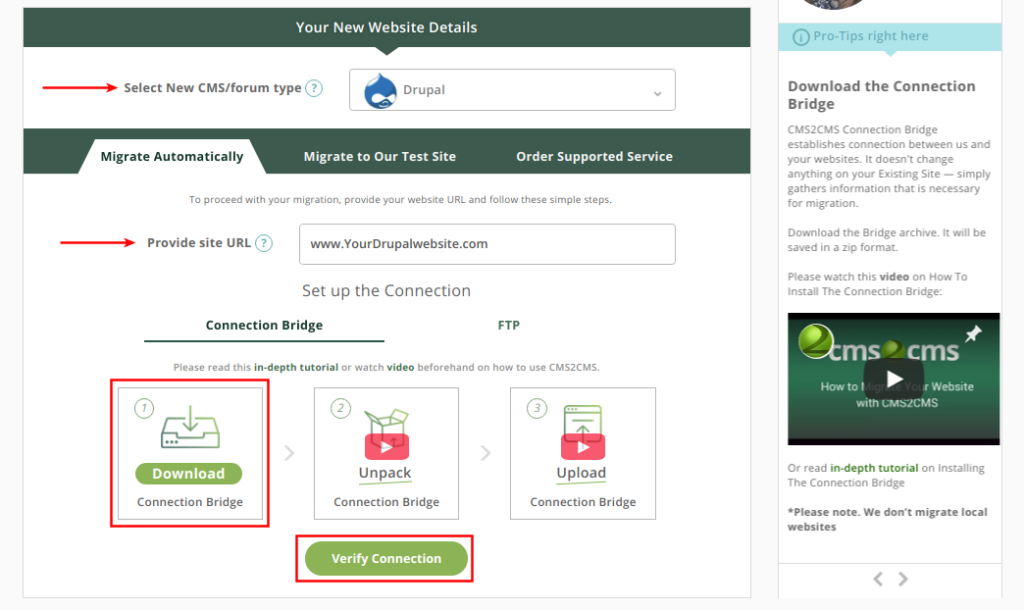The width and height of the screenshot is (1024, 610).
Task: Open the Order Supported Service tab
Action: point(594,157)
